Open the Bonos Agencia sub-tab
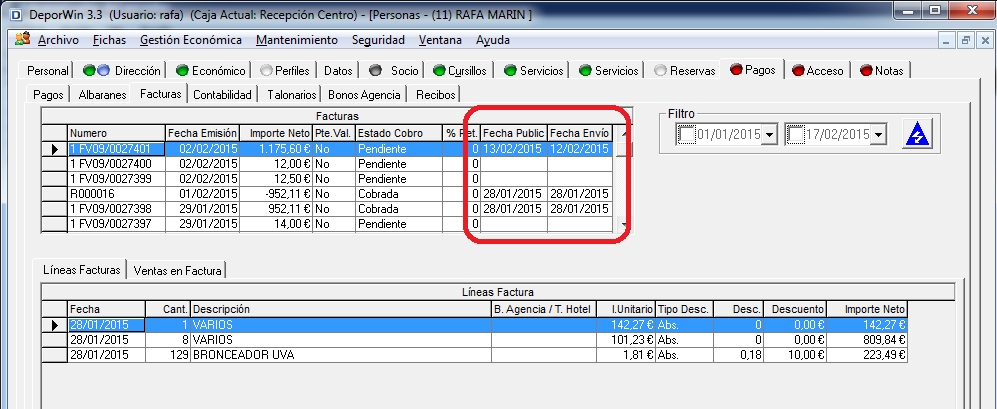 (364, 95)
